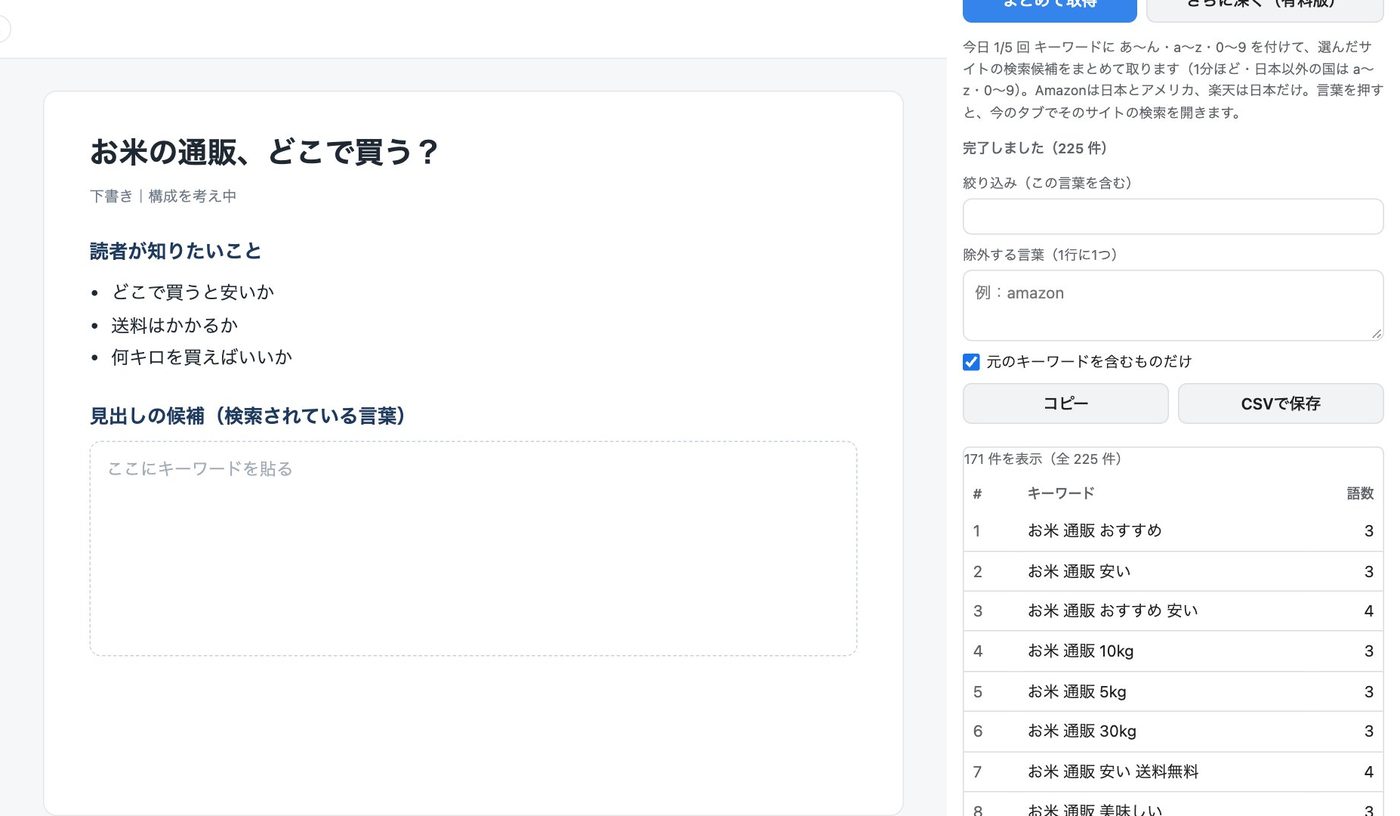Click the blue まとめて取得 button
Viewport: 1400px width, 816px height.
[x=1049, y=8]
